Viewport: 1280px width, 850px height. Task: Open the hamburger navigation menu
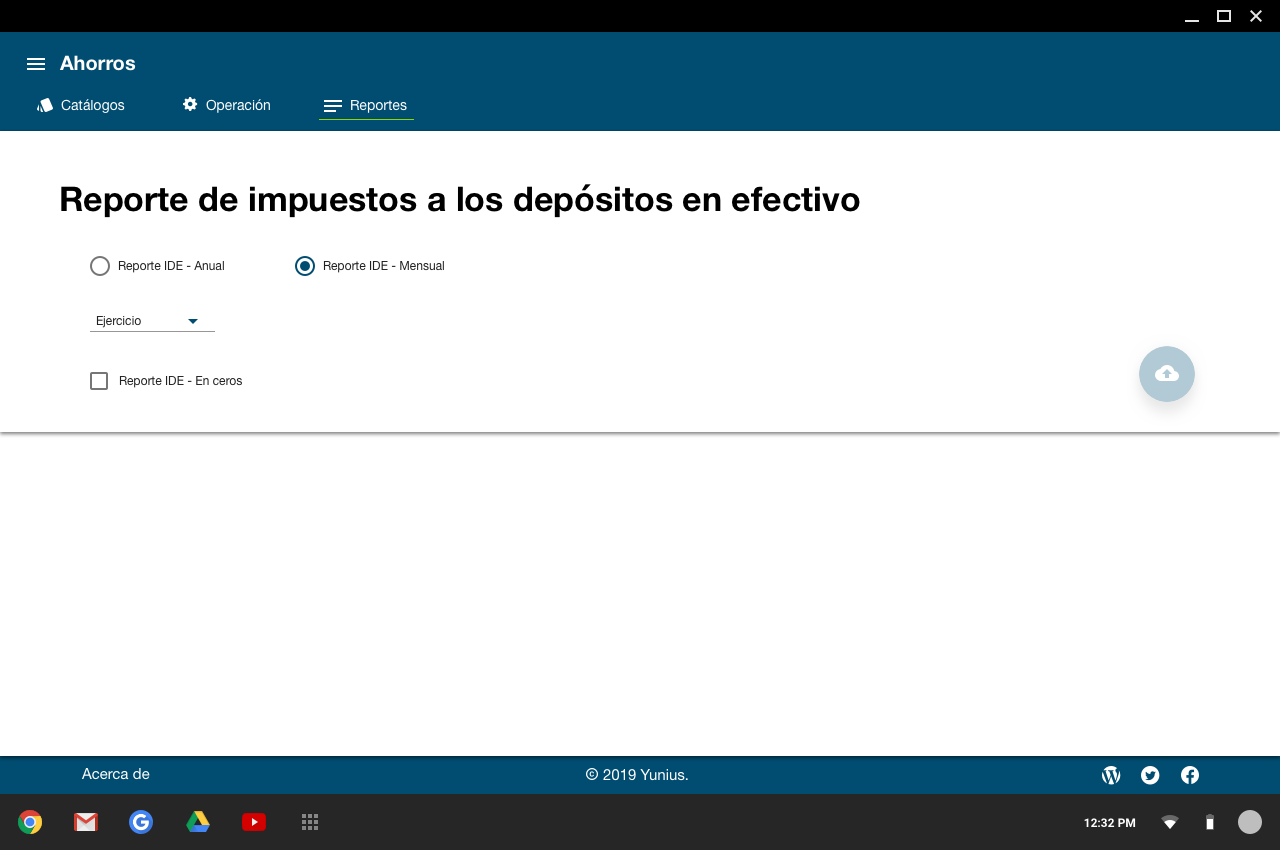tap(36, 64)
